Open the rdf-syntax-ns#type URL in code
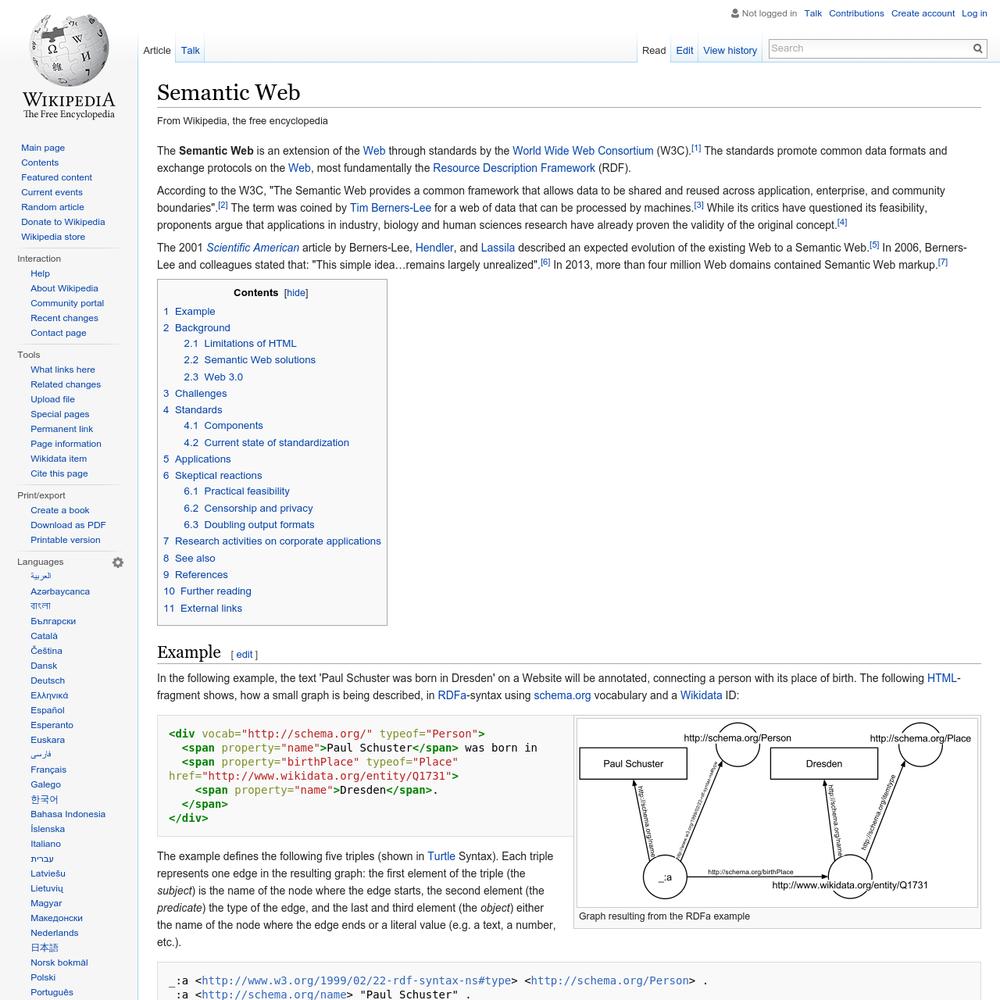1000x1000 pixels. point(357,980)
